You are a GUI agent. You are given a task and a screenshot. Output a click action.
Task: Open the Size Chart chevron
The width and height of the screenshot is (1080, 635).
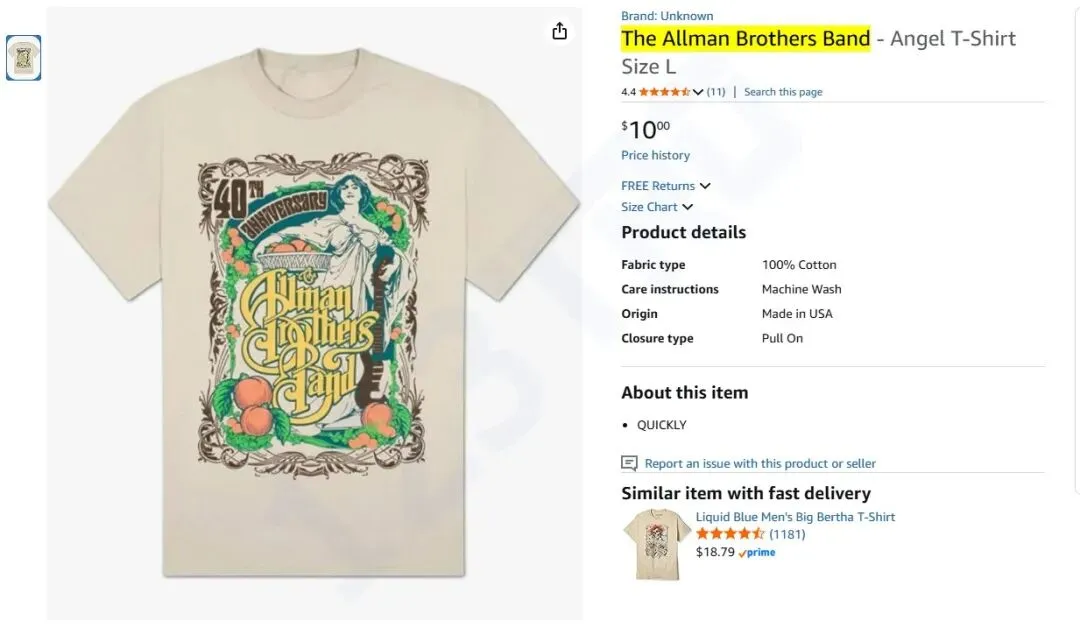688,207
